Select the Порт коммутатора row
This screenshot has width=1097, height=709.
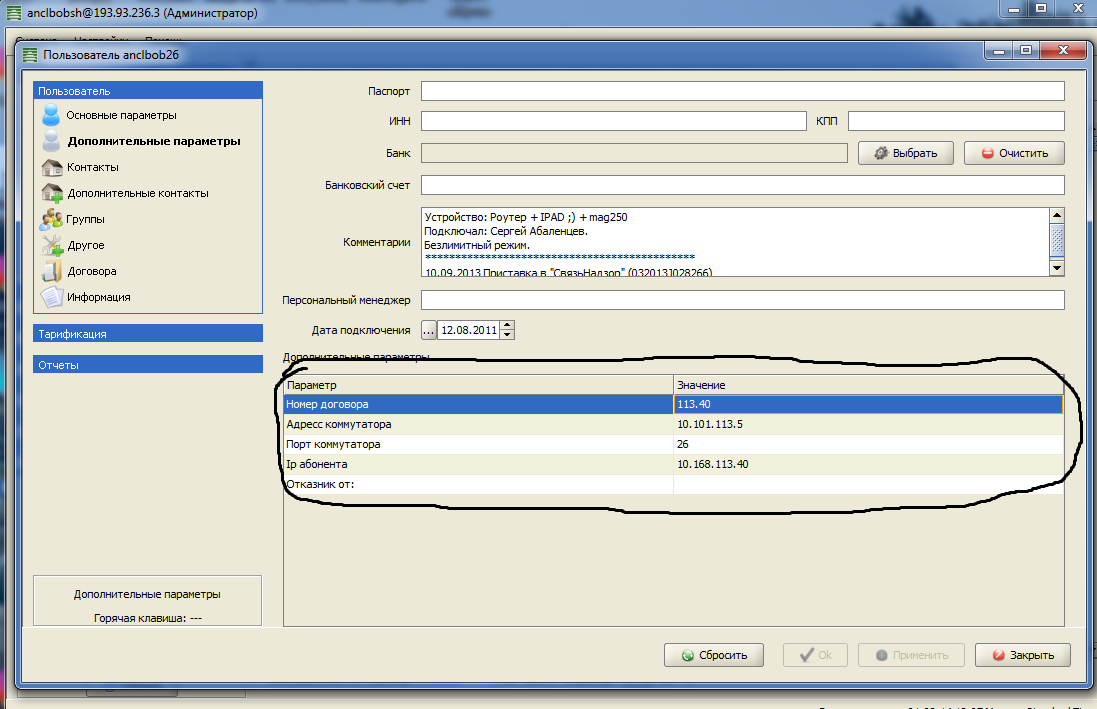[674, 444]
